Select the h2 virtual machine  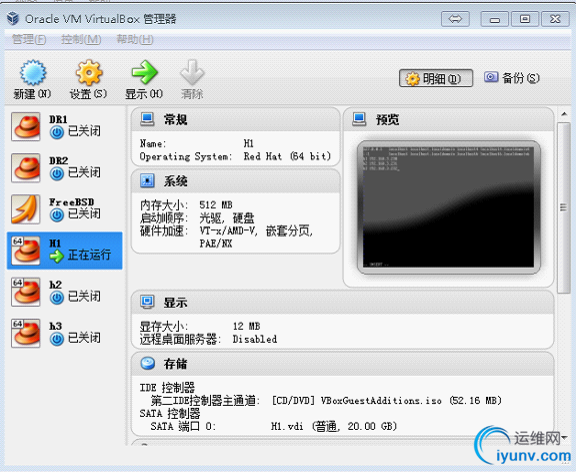pyautogui.click(x=65, y=292)
